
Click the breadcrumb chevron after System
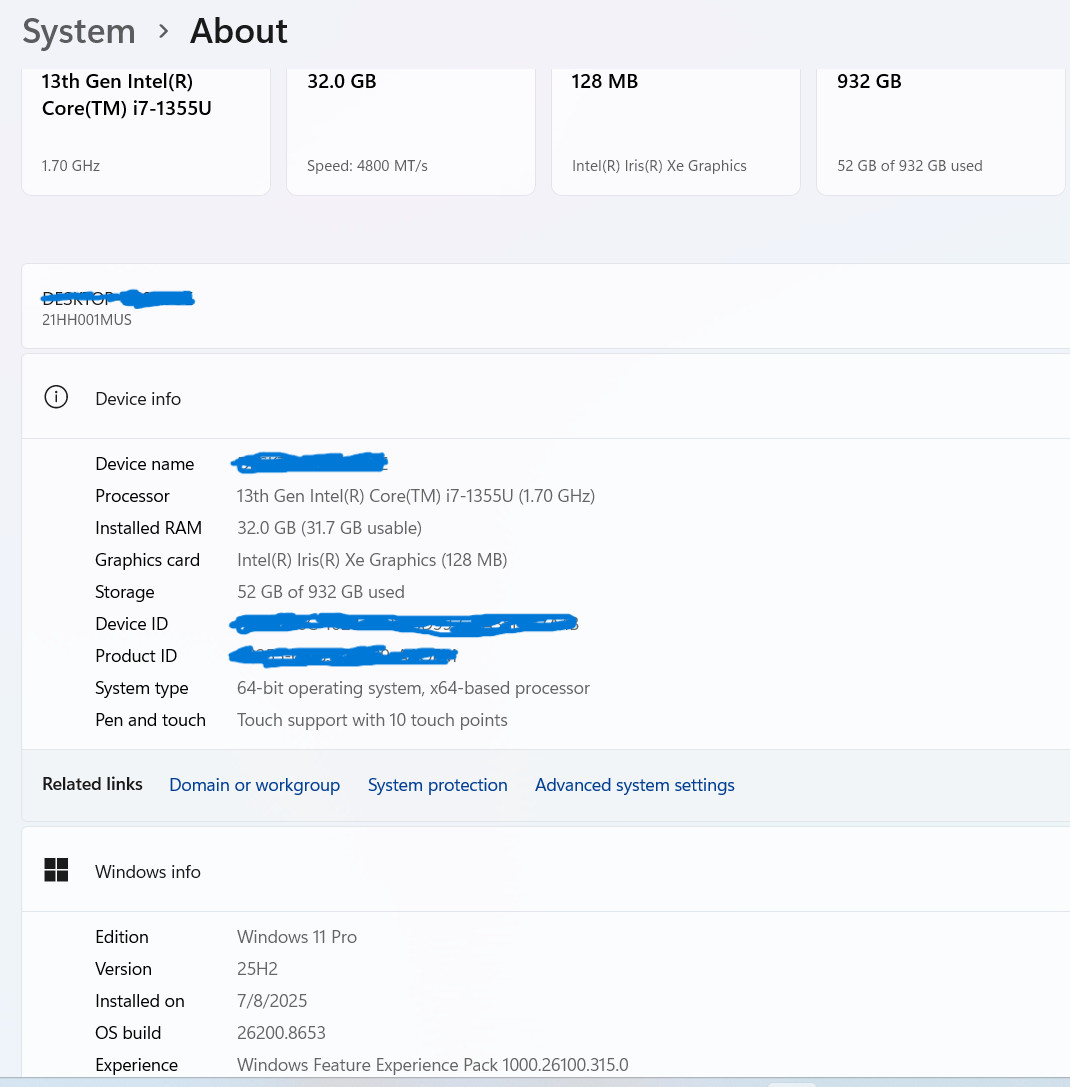[164, 31]
